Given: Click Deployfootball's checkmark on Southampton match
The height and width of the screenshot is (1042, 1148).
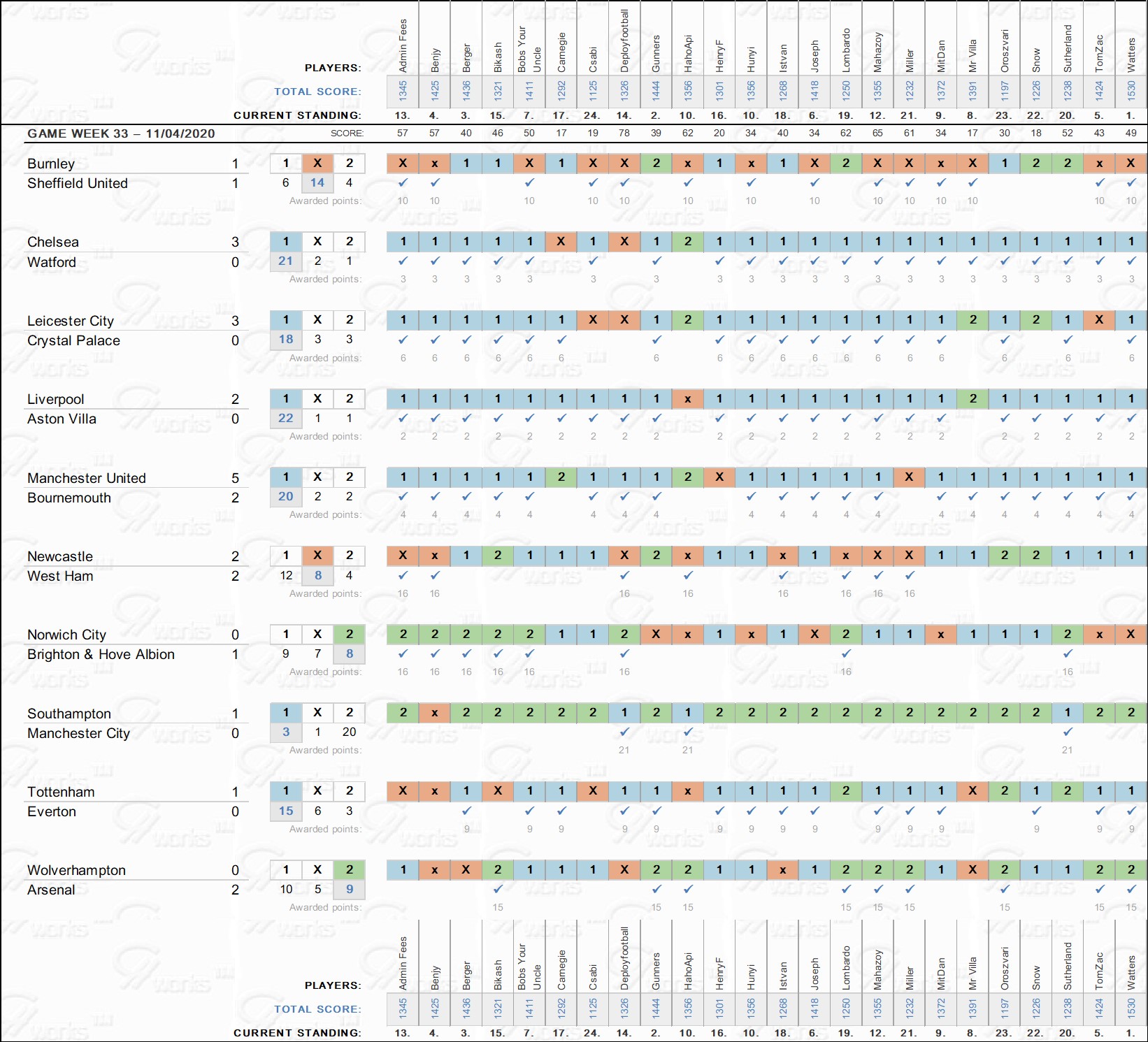Looking at the screenshot, I should click(x=624, y=732).
